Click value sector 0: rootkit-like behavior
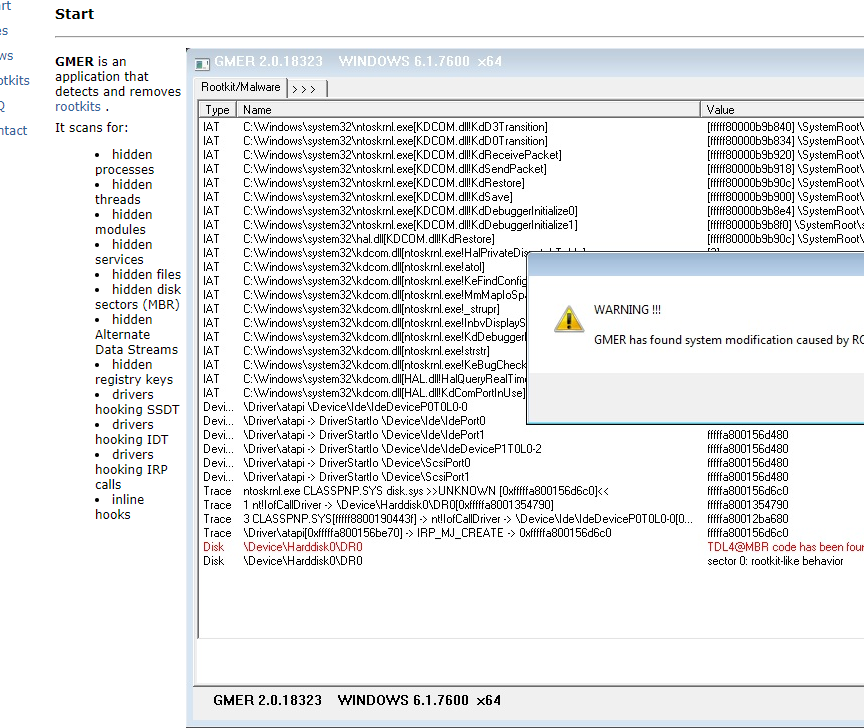Viewport: 864px width, 728px height. 775,561
